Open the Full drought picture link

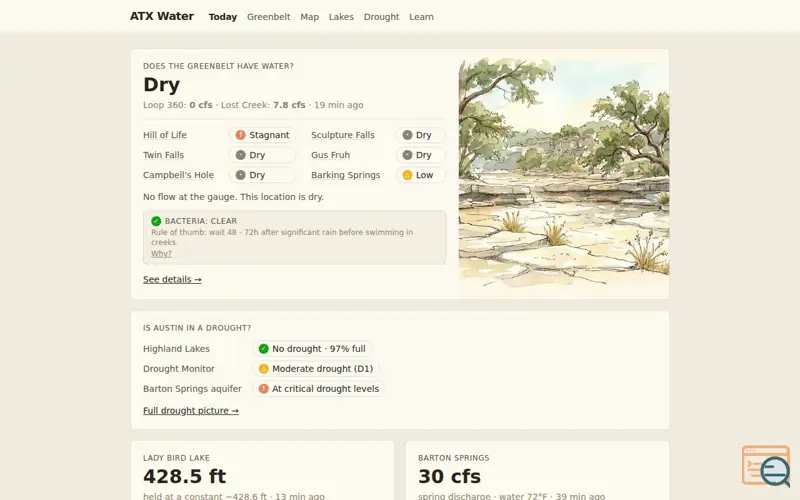point(191,410)
